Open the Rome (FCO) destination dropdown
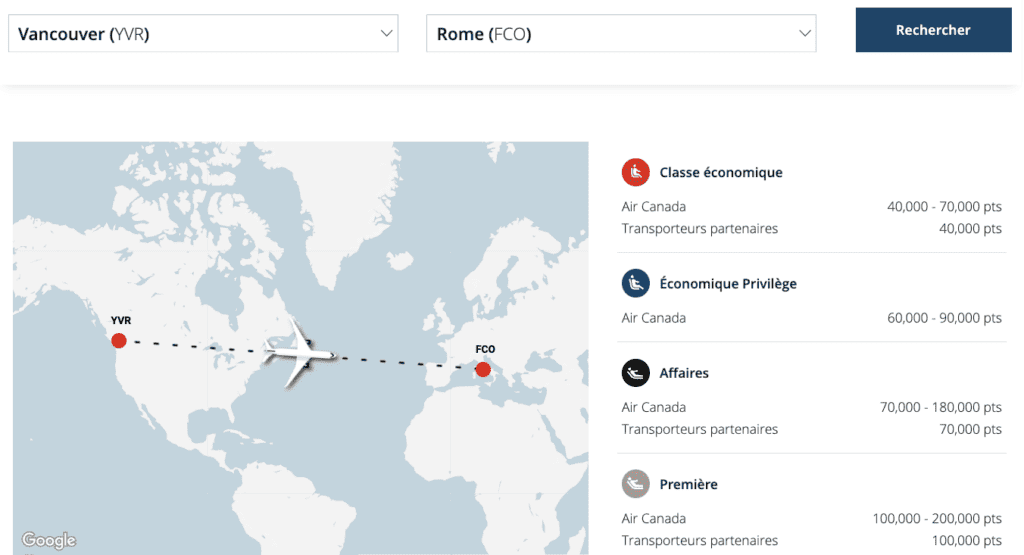The image size is (1024, 555). [621, 34]
